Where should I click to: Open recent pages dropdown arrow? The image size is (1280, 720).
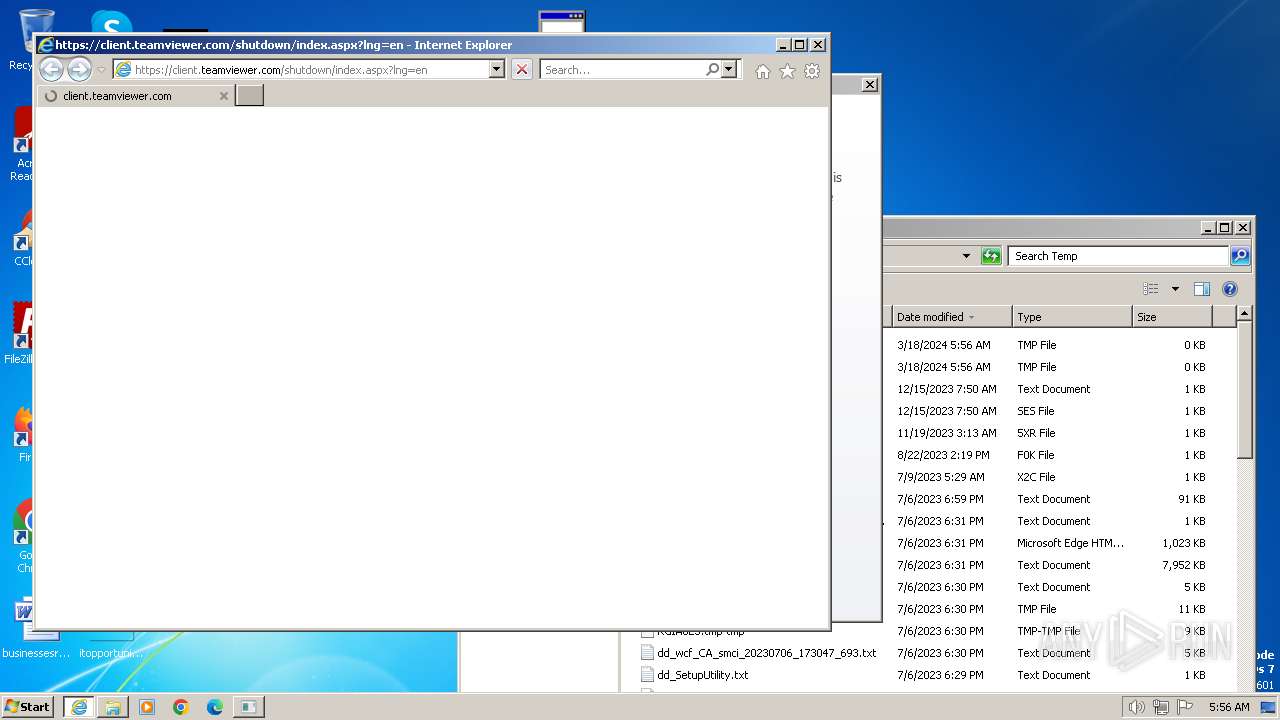101,70
